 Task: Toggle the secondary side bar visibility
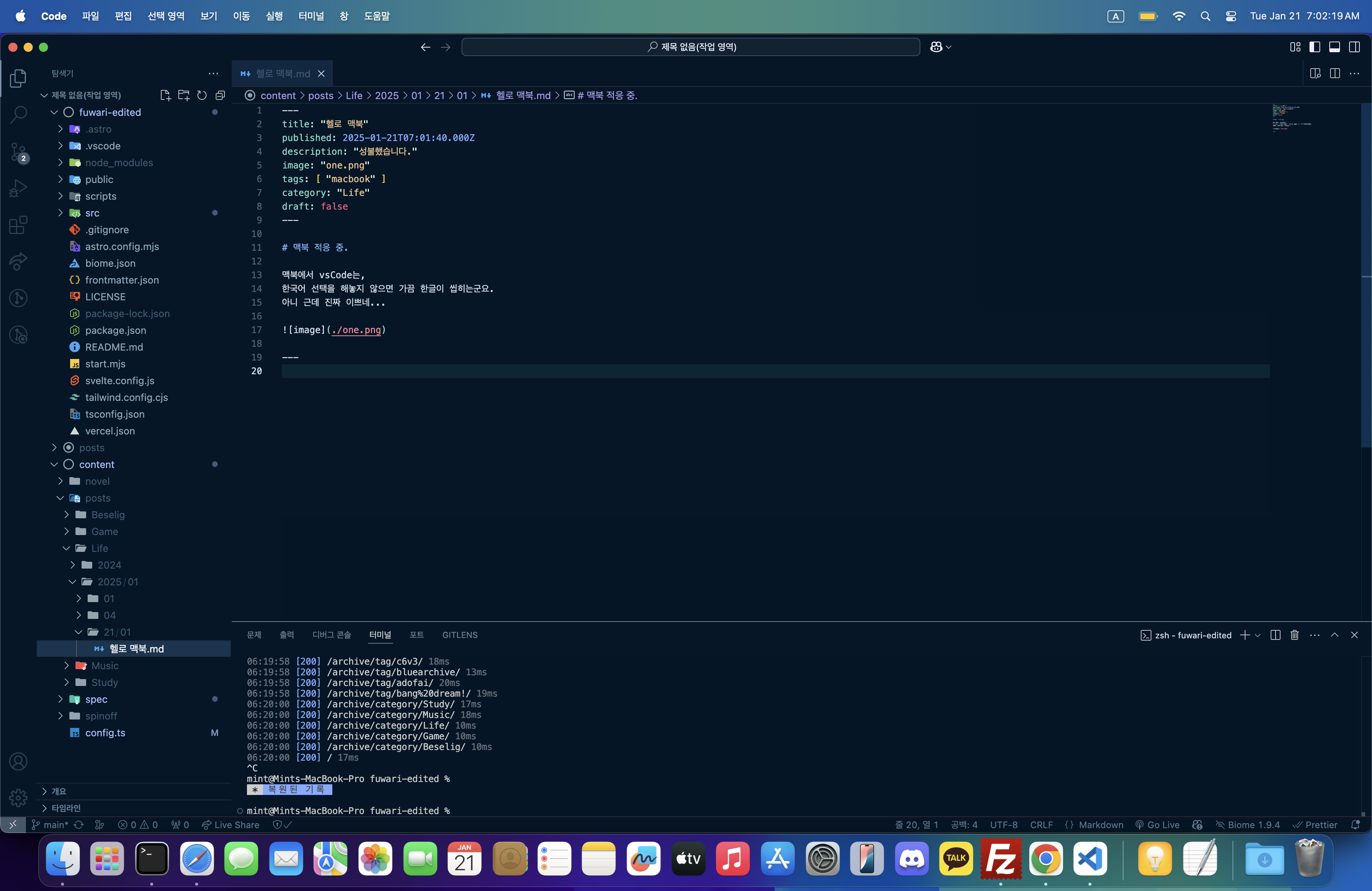(x=1355, y=46)
